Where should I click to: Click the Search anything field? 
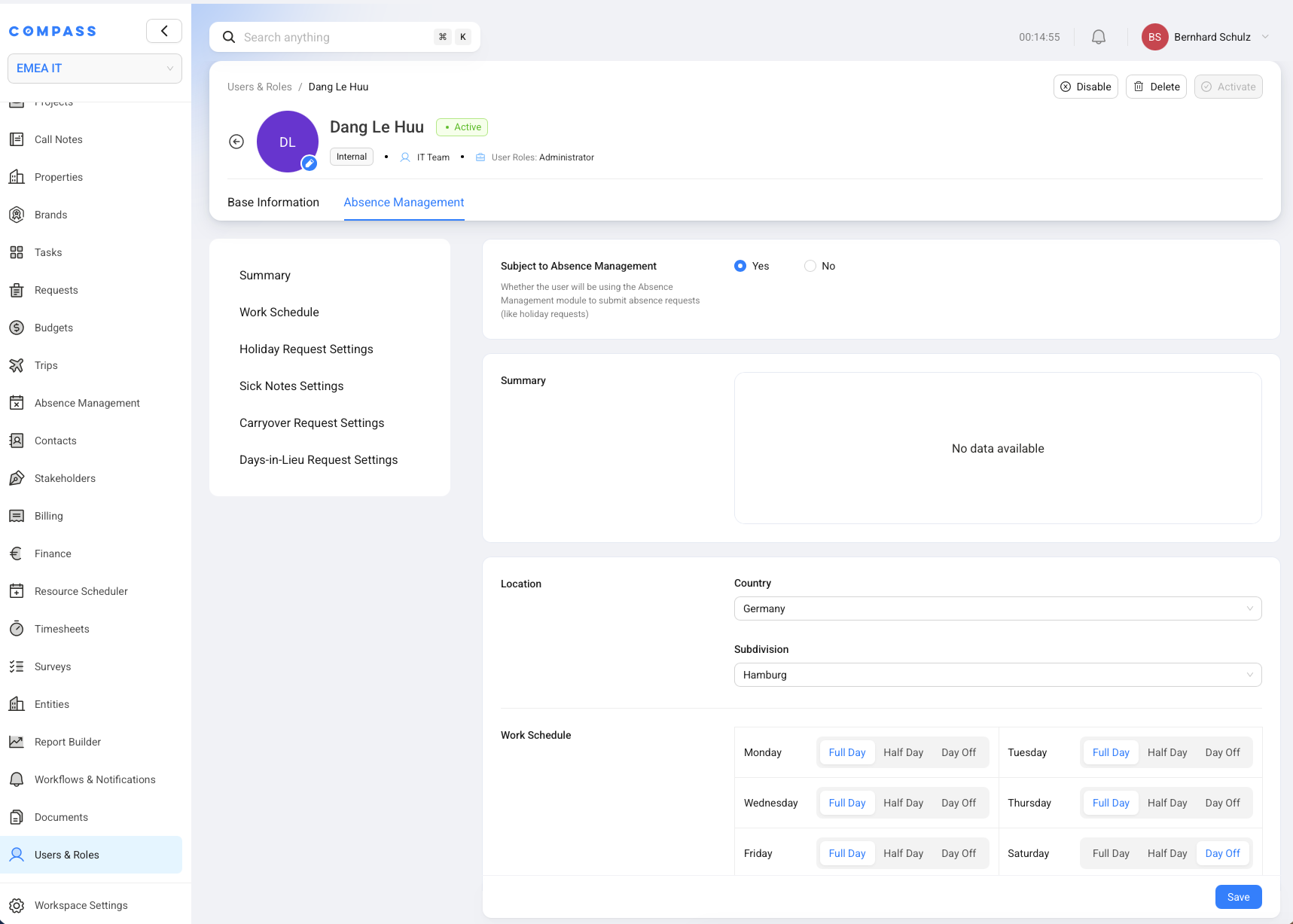pyautogui.click(x=345, y=37)
